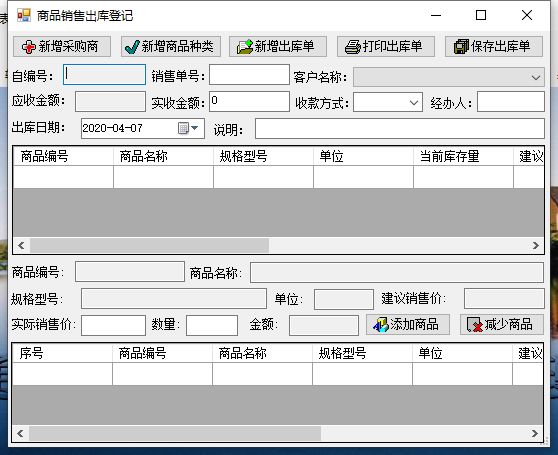Click into the 实收金额 input box
558x455 pixels.
(x=249, y=102)
